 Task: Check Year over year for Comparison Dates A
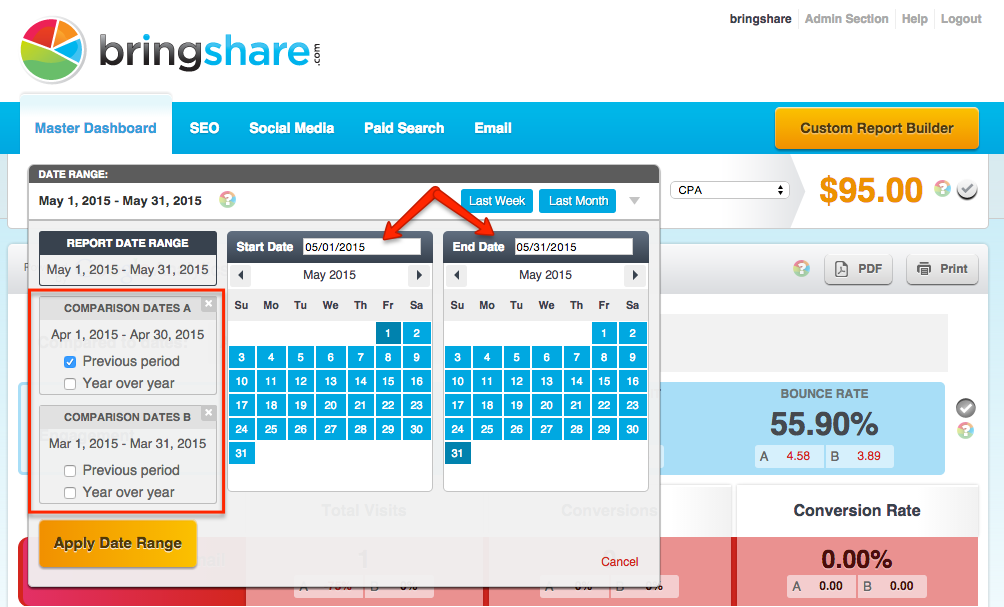tap(70, 384)
